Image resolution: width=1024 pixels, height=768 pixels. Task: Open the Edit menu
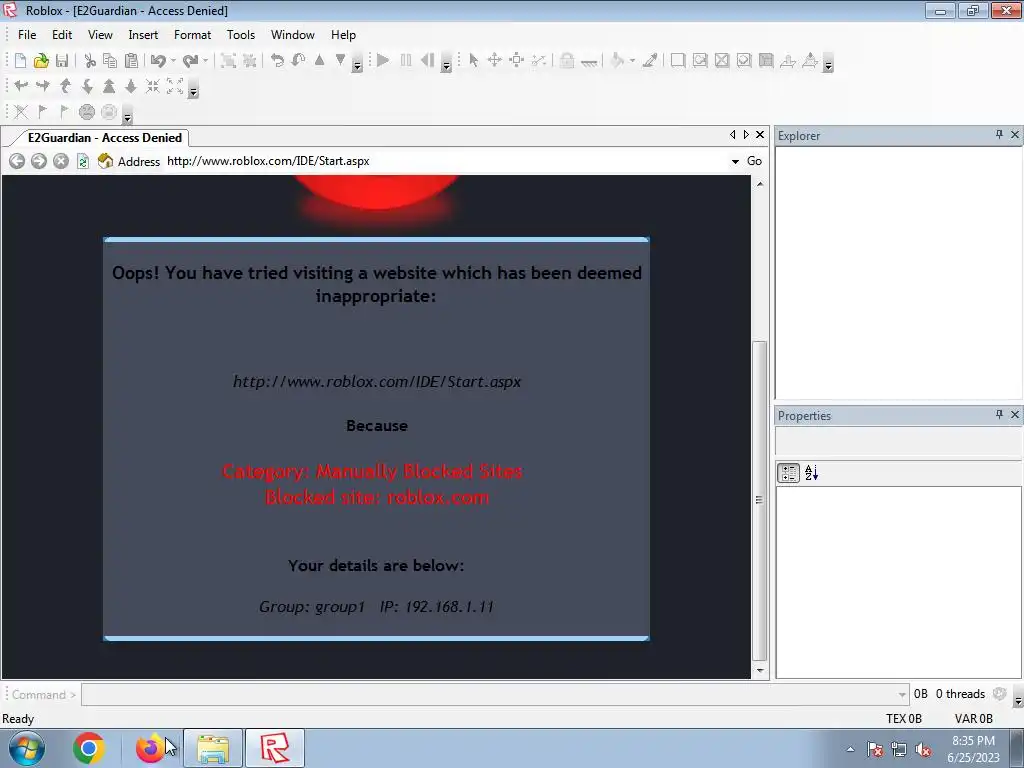pyautogui.click(x=62, y=35)
